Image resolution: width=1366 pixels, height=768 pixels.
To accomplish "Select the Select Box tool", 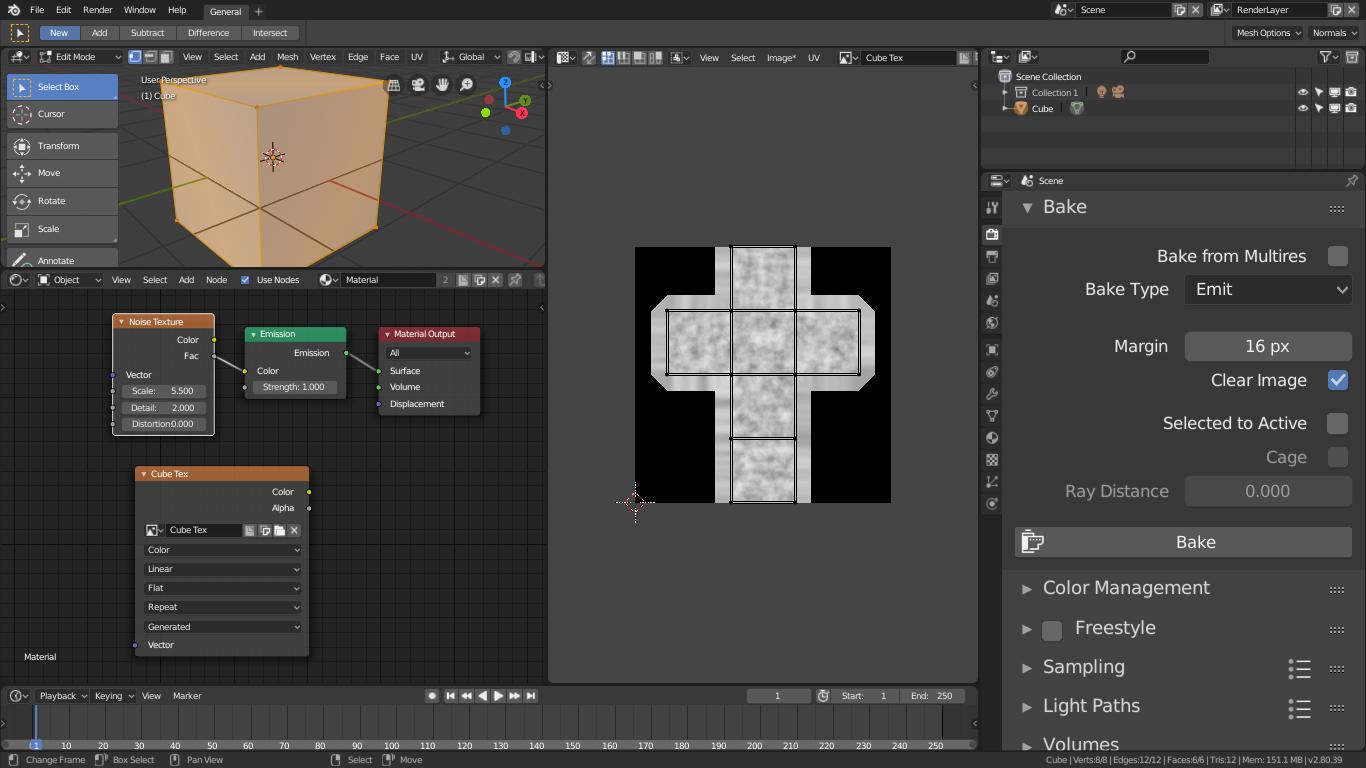I will [62, 87].
